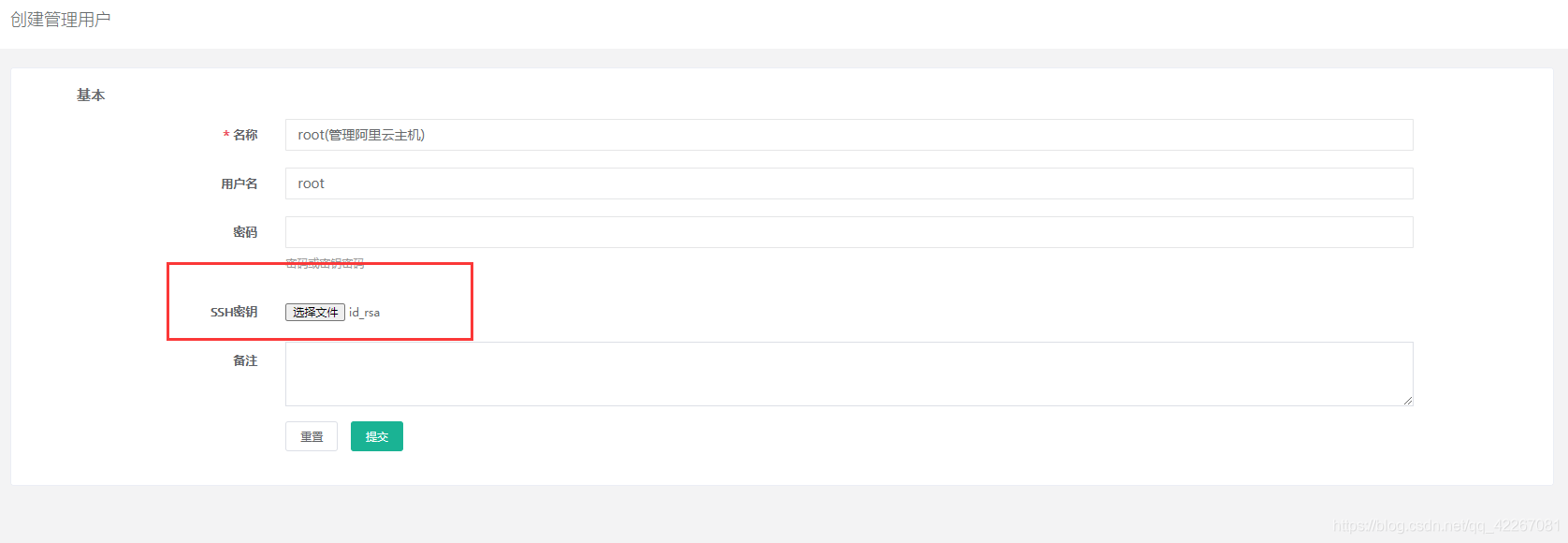1568x543 pixels.
Task: Click the 创建管理用户 page title
Action: [61, 20]
